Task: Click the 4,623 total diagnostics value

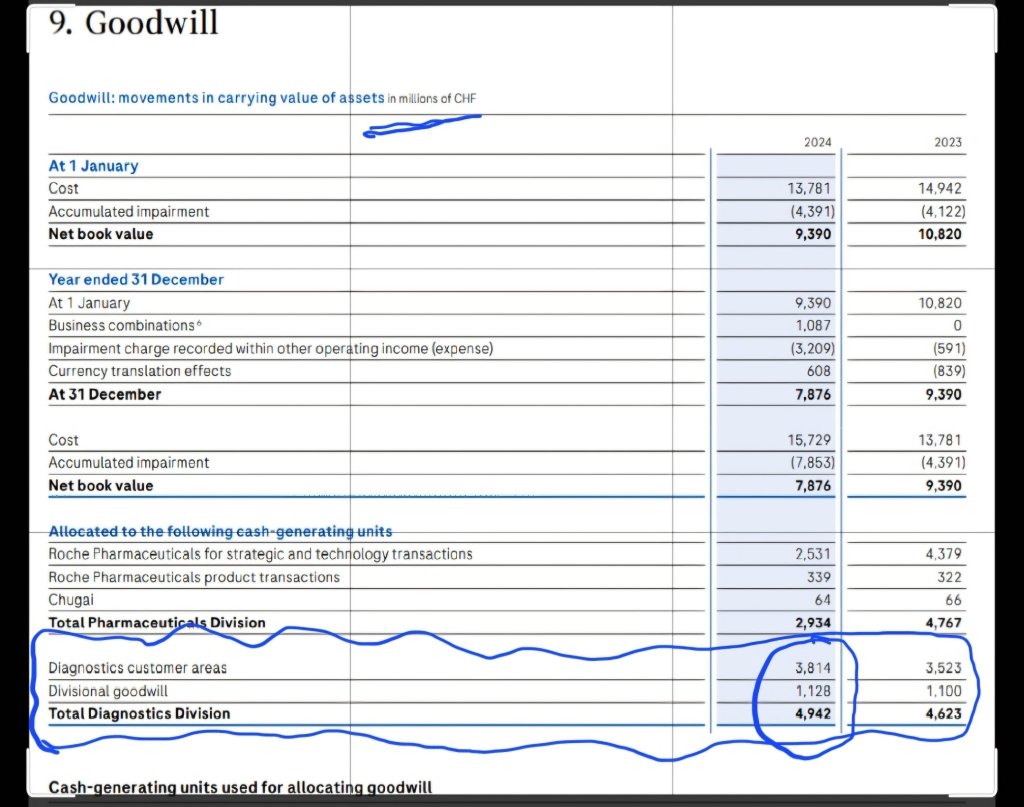Action: pos(944,714)
